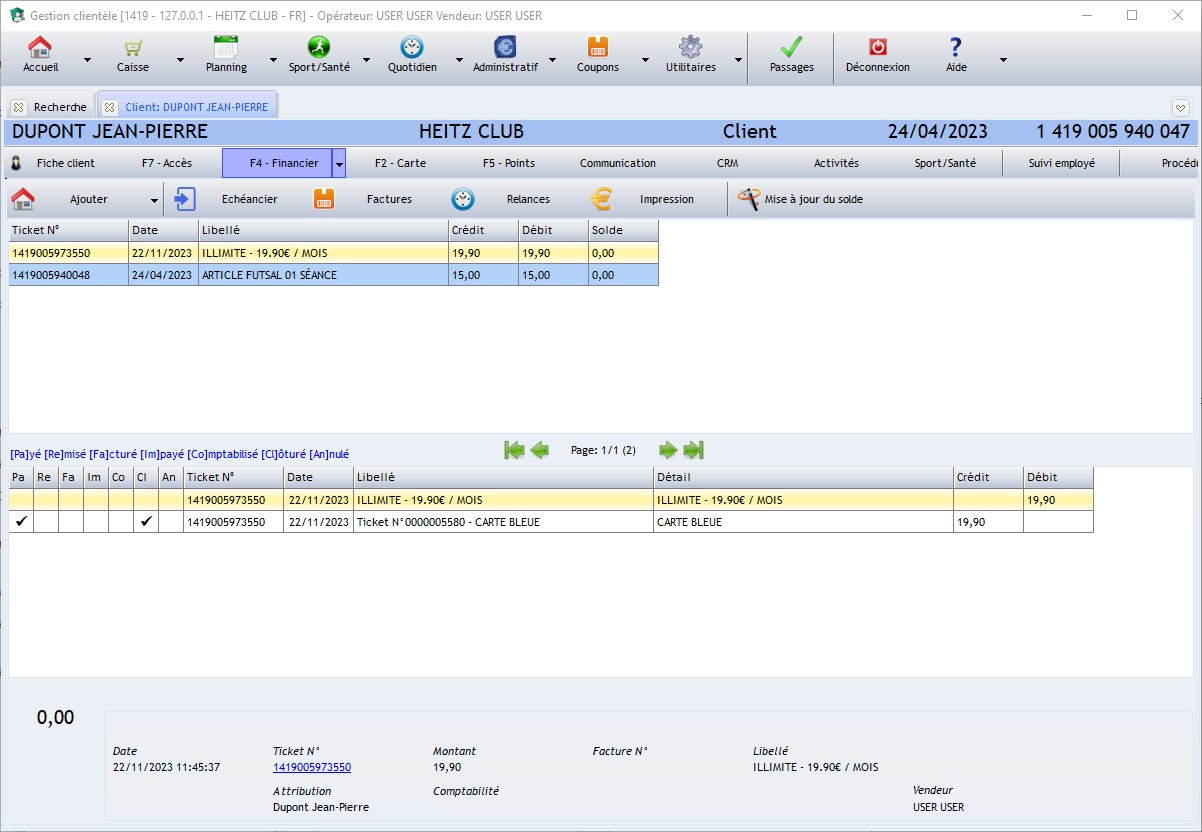Open the Sport/Santé toolbar icon
Image resolution: width=1202 pixels, height=832 pixels.
[318, 48]
